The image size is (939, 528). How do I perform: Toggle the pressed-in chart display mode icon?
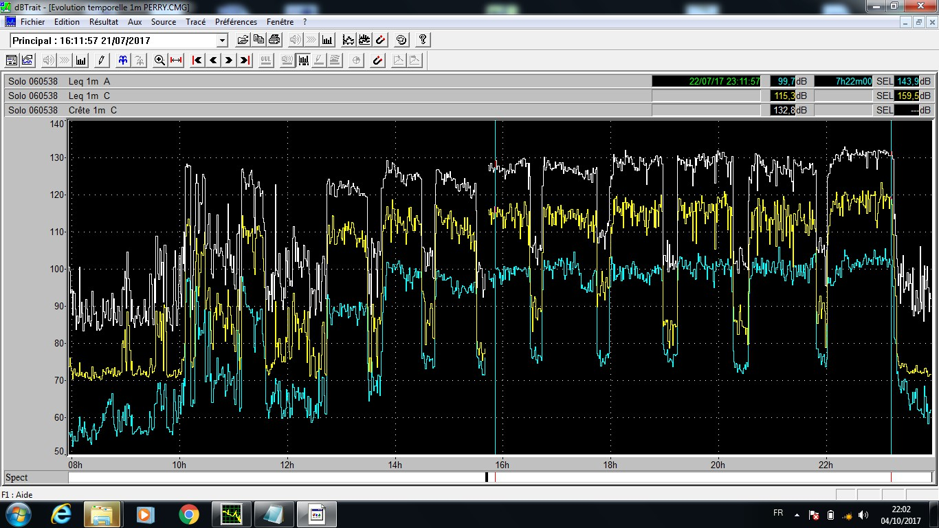coord(304,60)
